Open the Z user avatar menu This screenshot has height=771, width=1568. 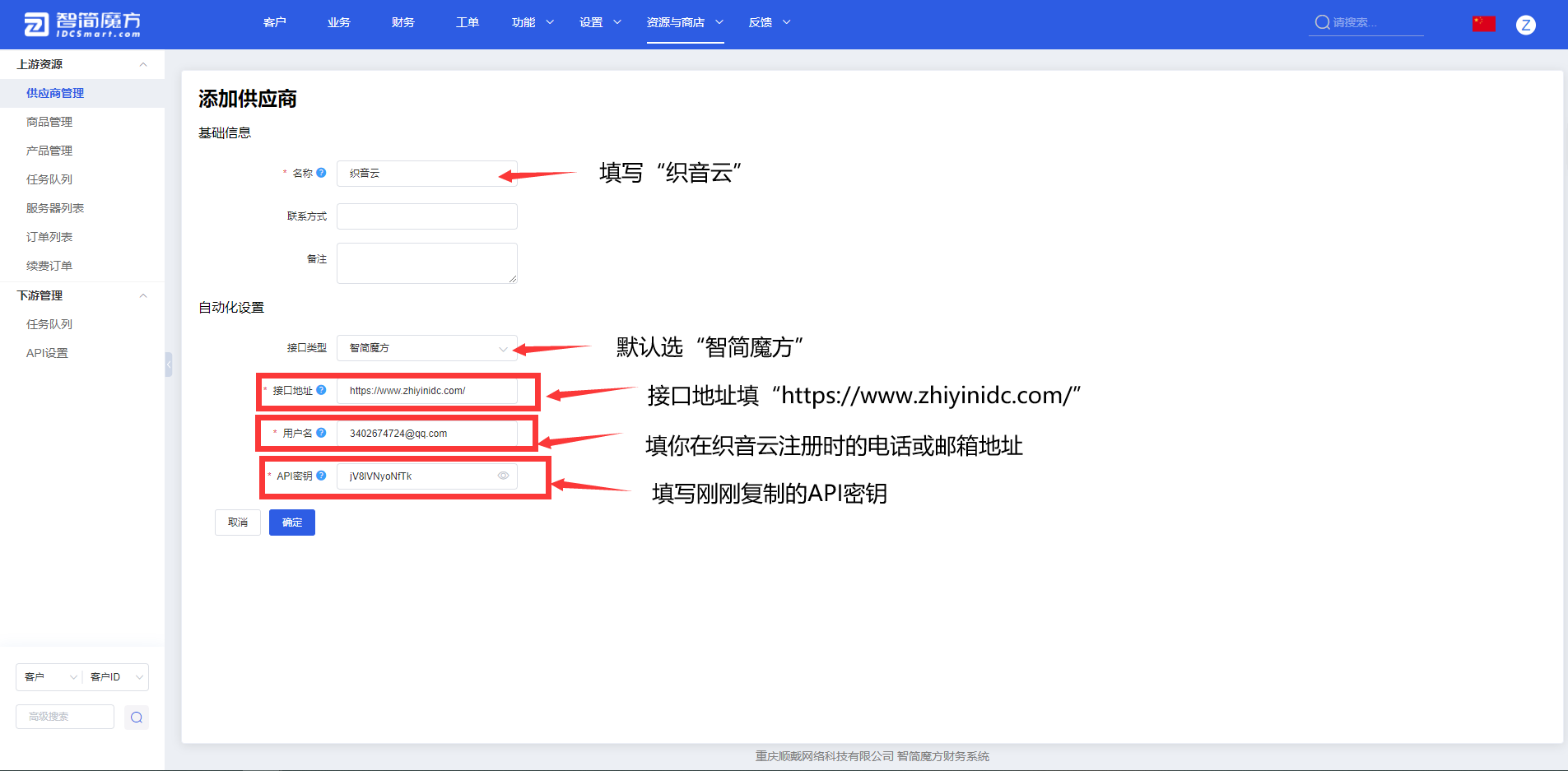point(1525,25)
